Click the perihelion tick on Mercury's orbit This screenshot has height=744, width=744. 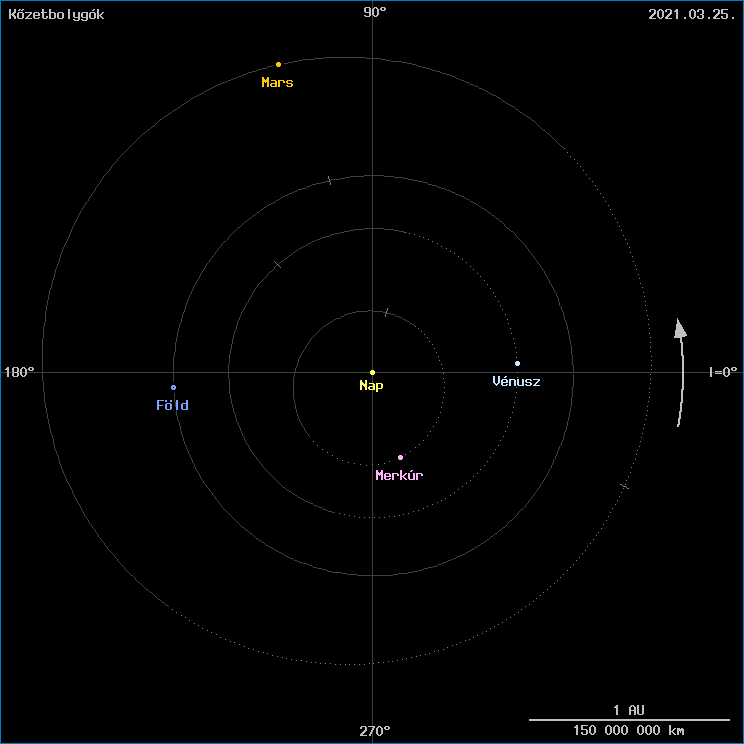pyautogui.click(x=387, y=312)
